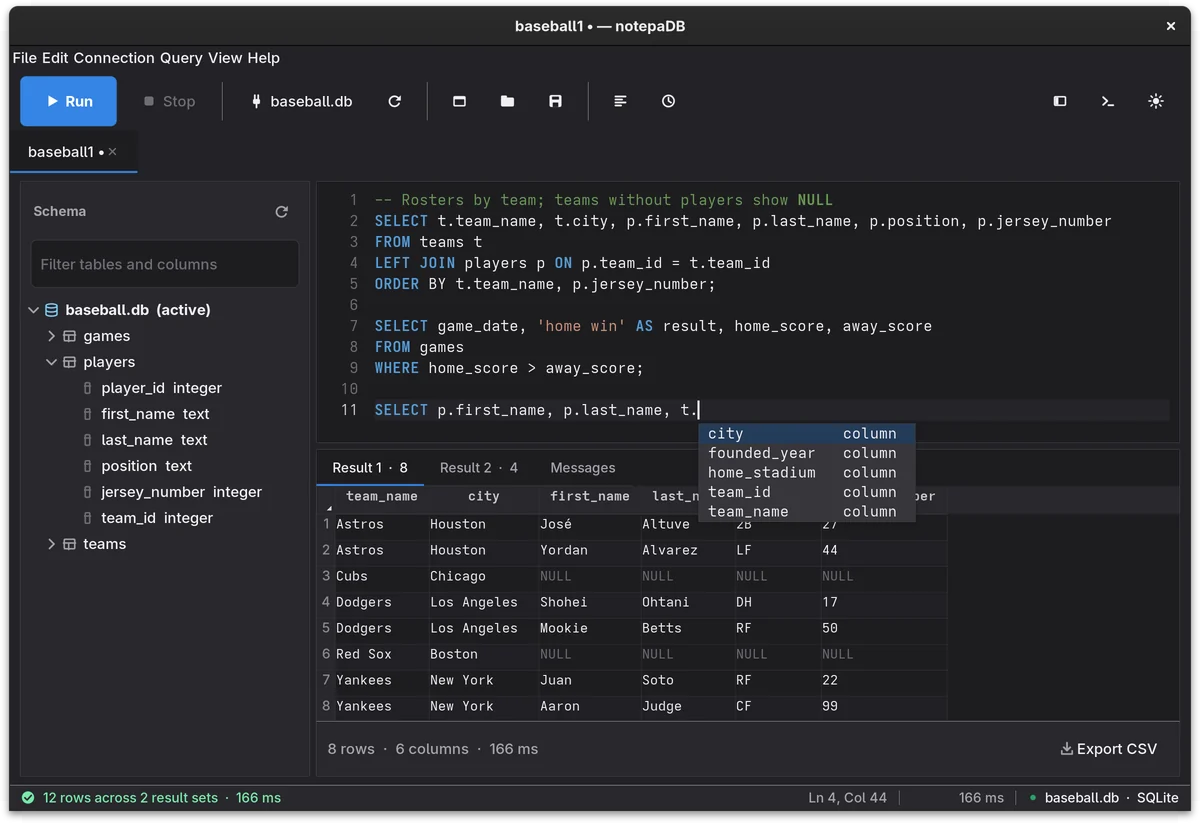Viewport: 1200px width, 823px height.
Task: Open the Help menu
Action: click(264, 58)
